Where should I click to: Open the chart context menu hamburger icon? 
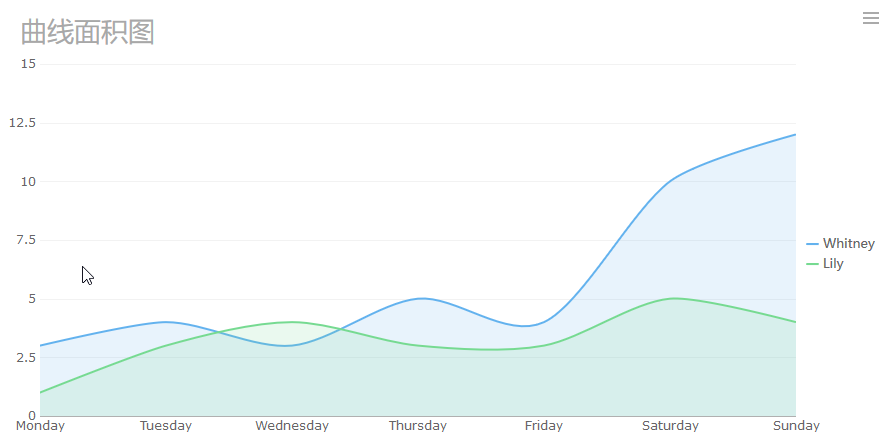(870, 17)
